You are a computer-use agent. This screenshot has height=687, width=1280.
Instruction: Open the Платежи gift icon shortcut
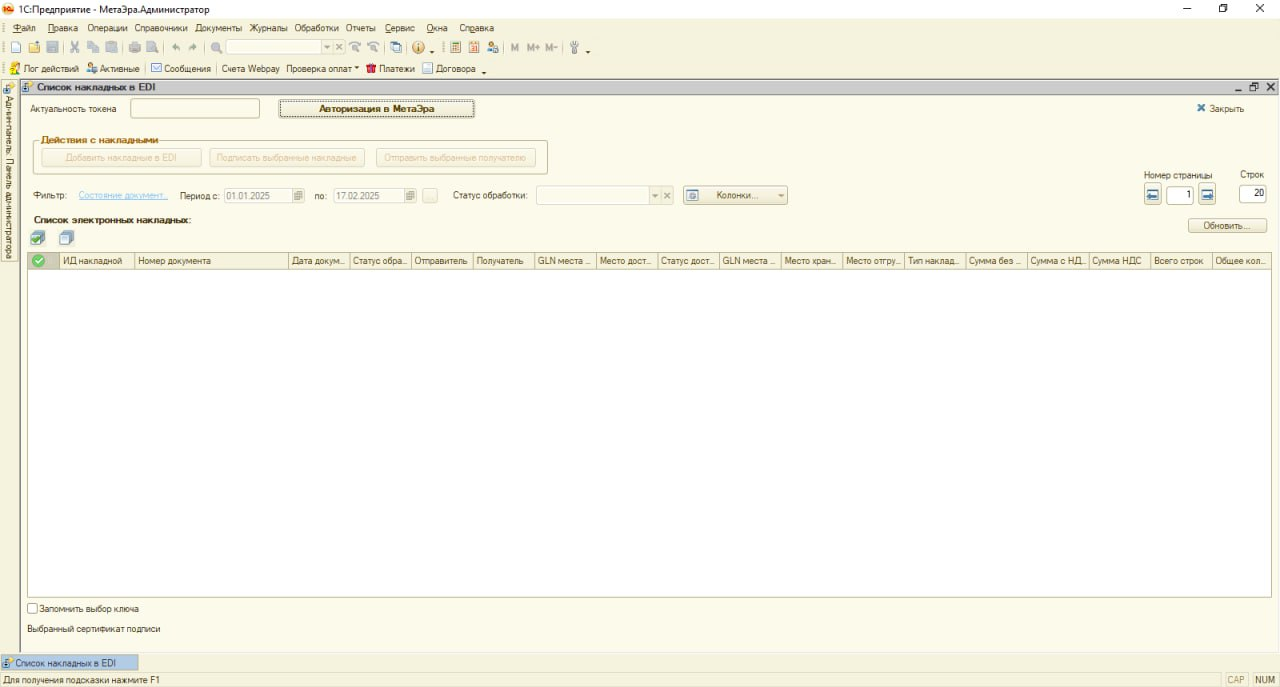click(390, 69)
